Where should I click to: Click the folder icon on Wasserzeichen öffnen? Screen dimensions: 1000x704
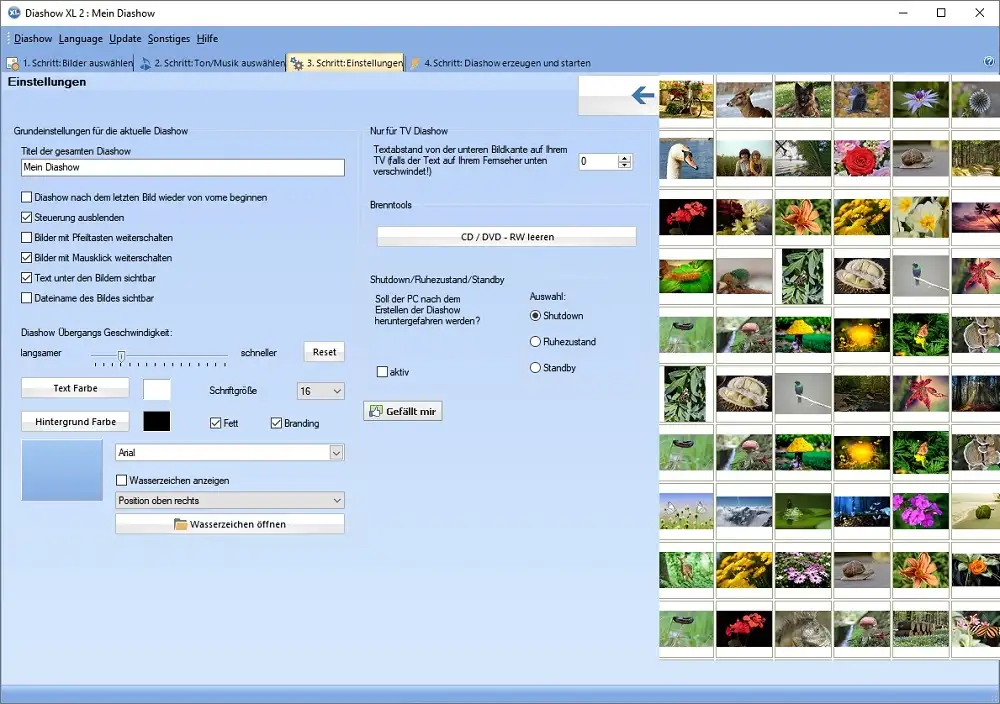click(x=181, y=524)
